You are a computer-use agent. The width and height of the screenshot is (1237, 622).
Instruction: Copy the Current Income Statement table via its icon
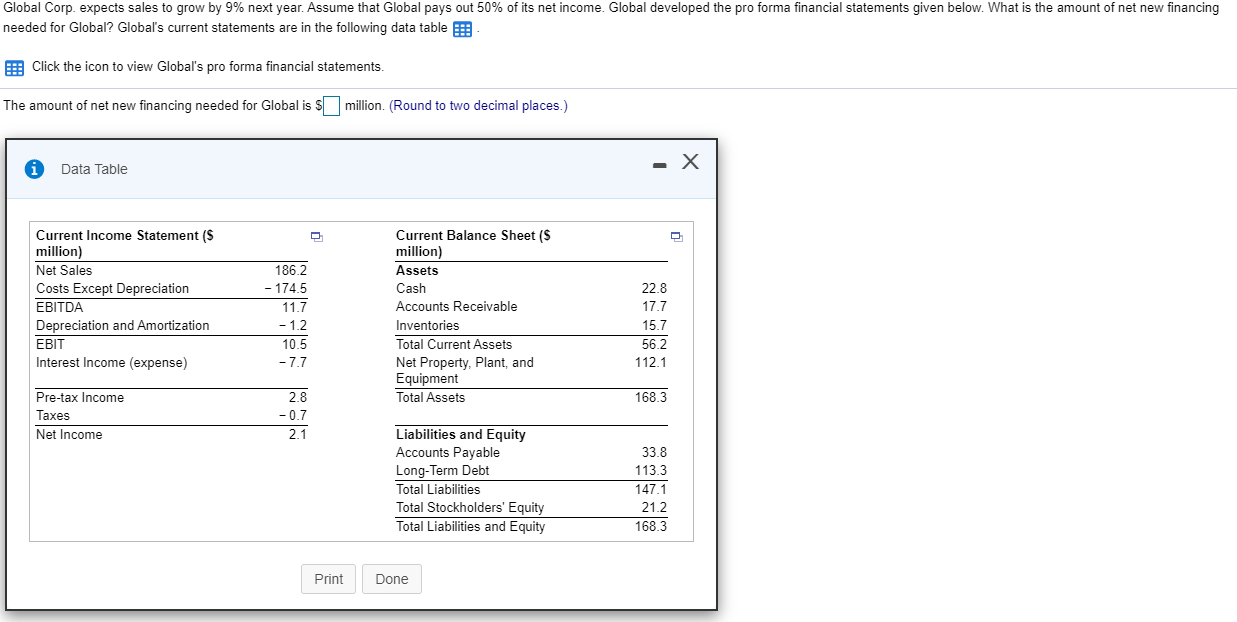coord(316,237)
